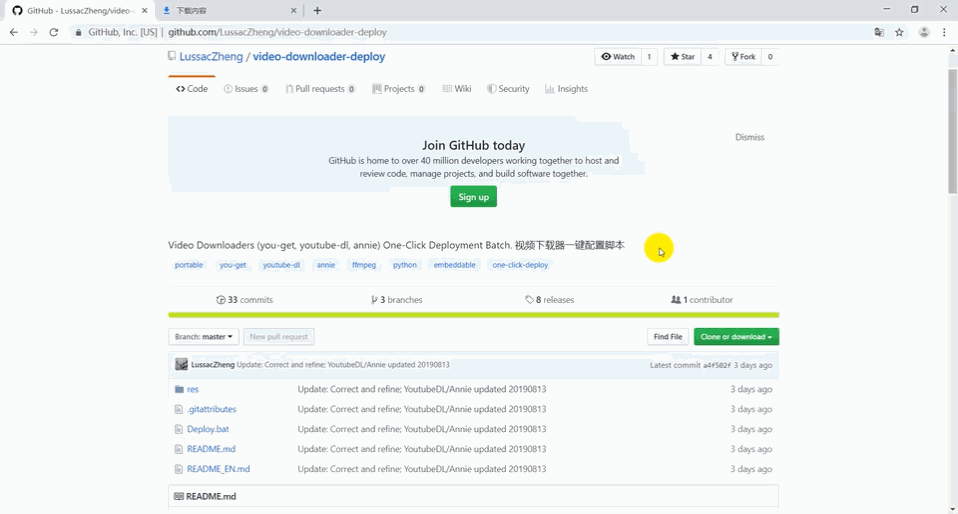View the 1 contributor
The height and width of the screenshot is (514, 958).
[702, 299]
